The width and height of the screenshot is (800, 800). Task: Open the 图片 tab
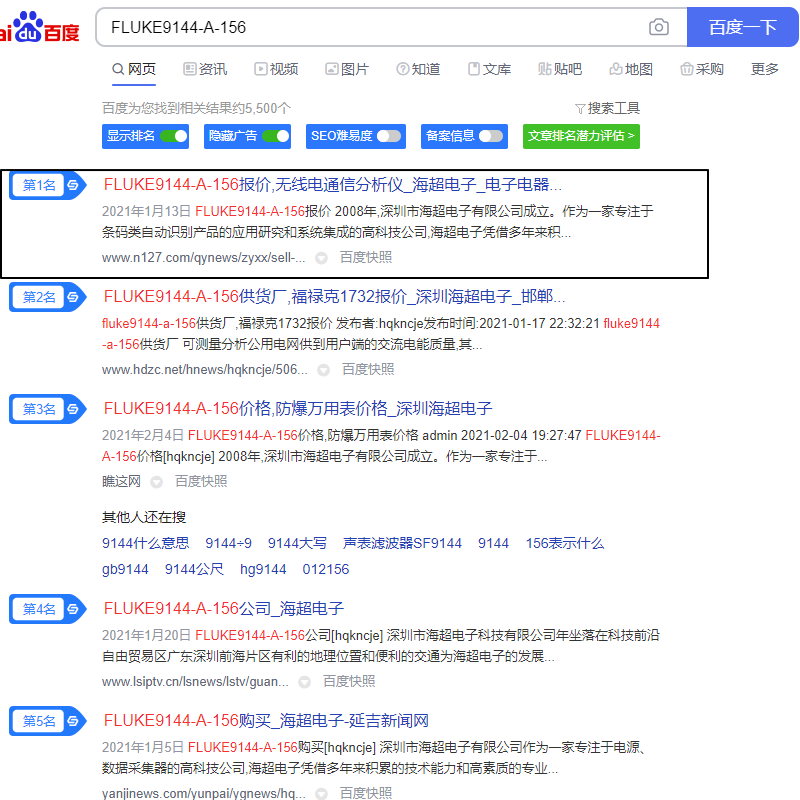347,69
